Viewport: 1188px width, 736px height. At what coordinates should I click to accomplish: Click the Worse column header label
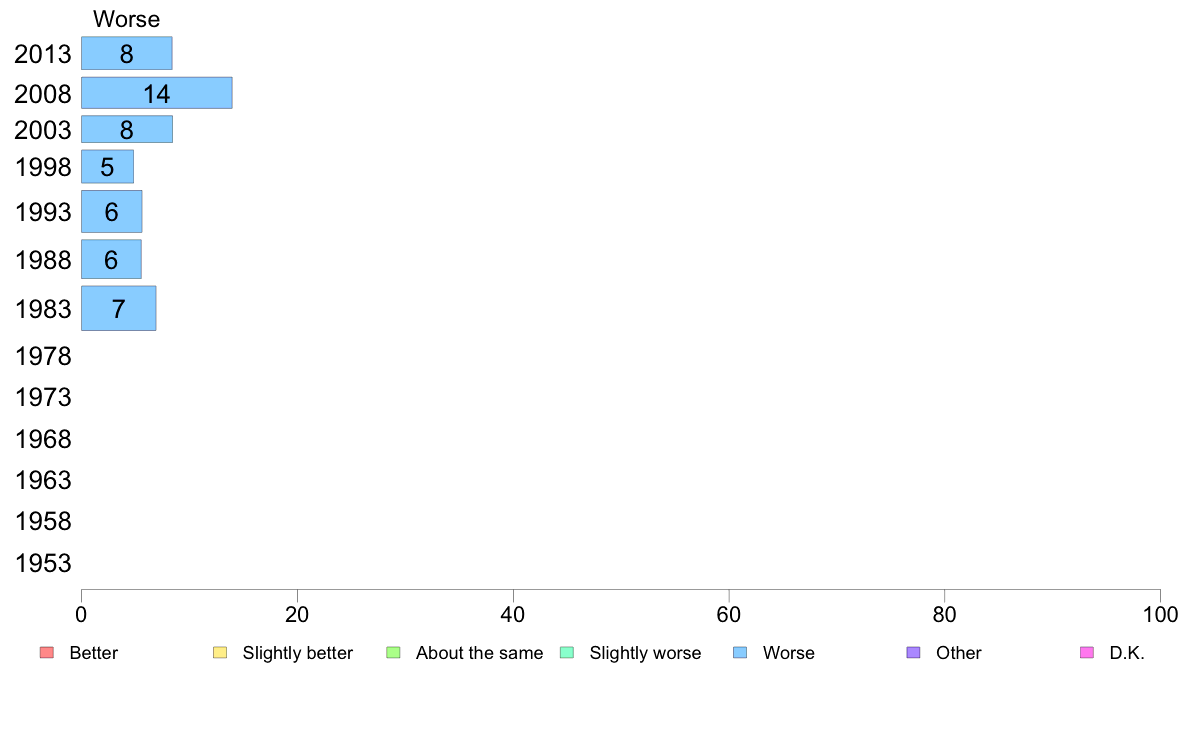pos(127,19)
